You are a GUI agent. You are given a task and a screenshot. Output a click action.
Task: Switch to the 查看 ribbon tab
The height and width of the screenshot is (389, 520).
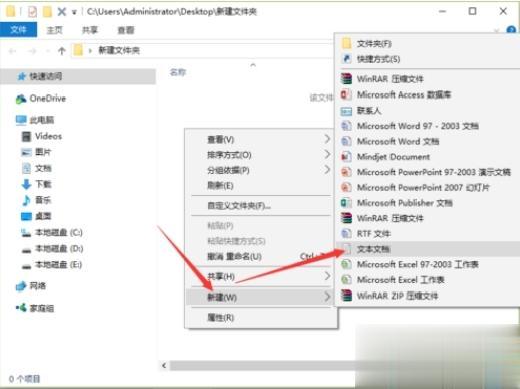(126, 30)
